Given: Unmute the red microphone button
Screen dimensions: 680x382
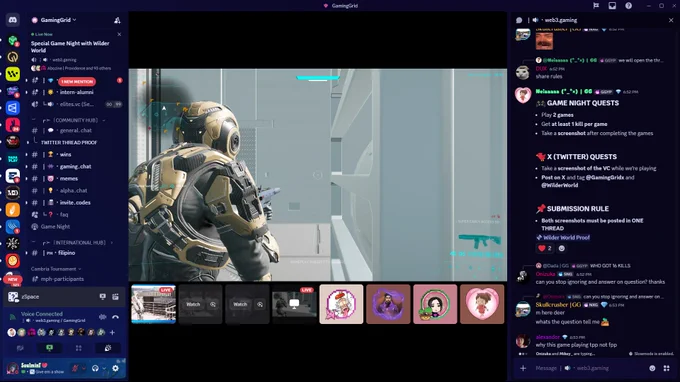Looking at the screenshot, I should tap(75, 368).
